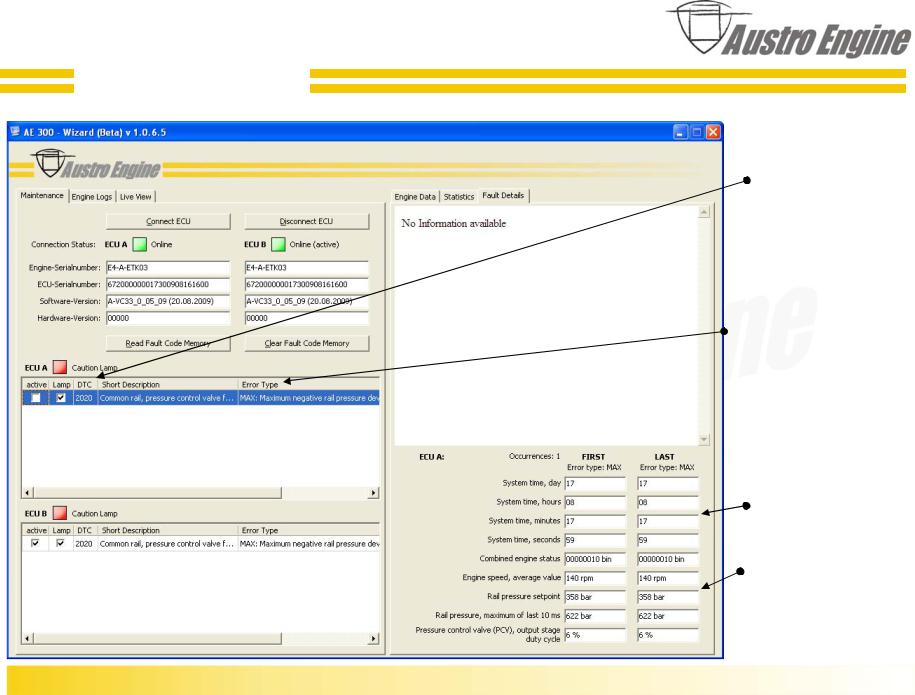Click the Austro Engine logo in window header
The height and width of the screenshot is (695, 915).
pyautogui.click(x=96, y=166)
